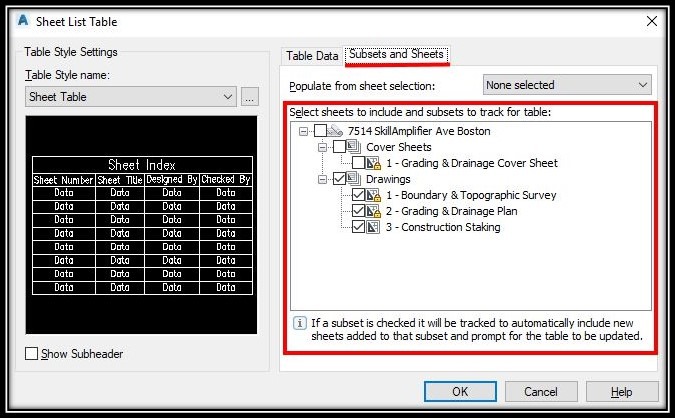The image size is (675, 418).
Task: Click the Sheet Index table preview
Action: [x=142, y=225]
